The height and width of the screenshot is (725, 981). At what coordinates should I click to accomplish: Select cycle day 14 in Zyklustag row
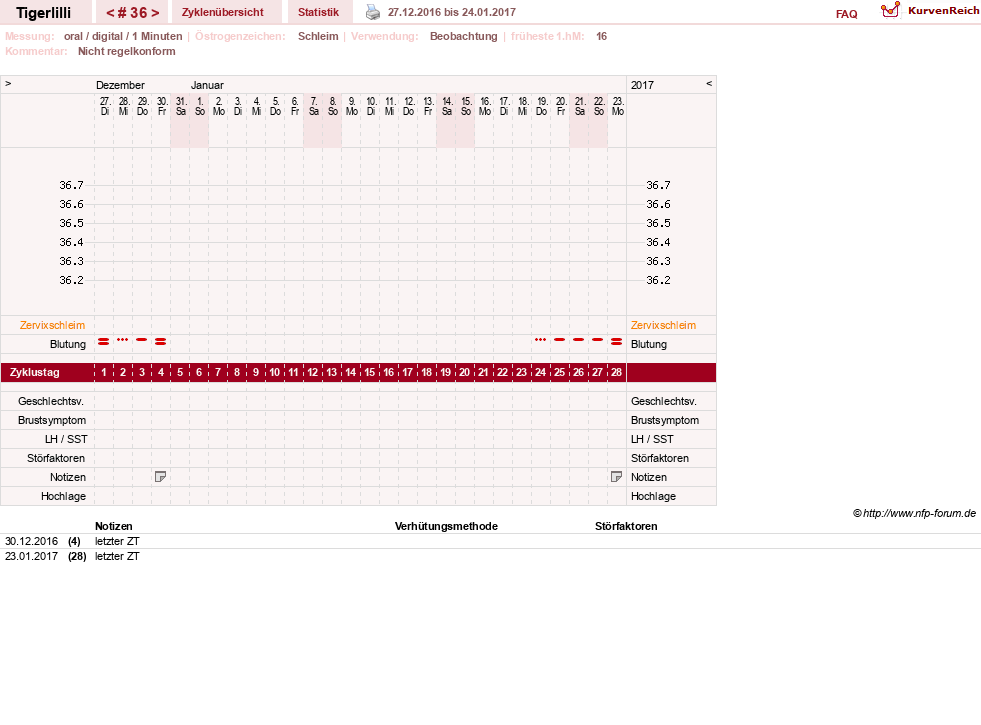350,372
